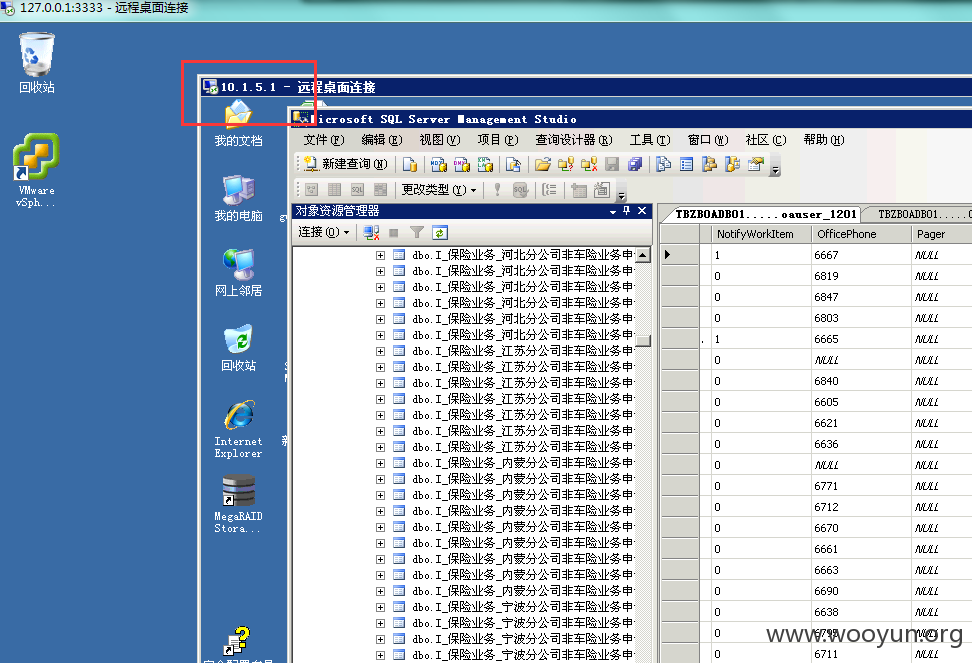Click the Add Group By icon

coord(549,190)
